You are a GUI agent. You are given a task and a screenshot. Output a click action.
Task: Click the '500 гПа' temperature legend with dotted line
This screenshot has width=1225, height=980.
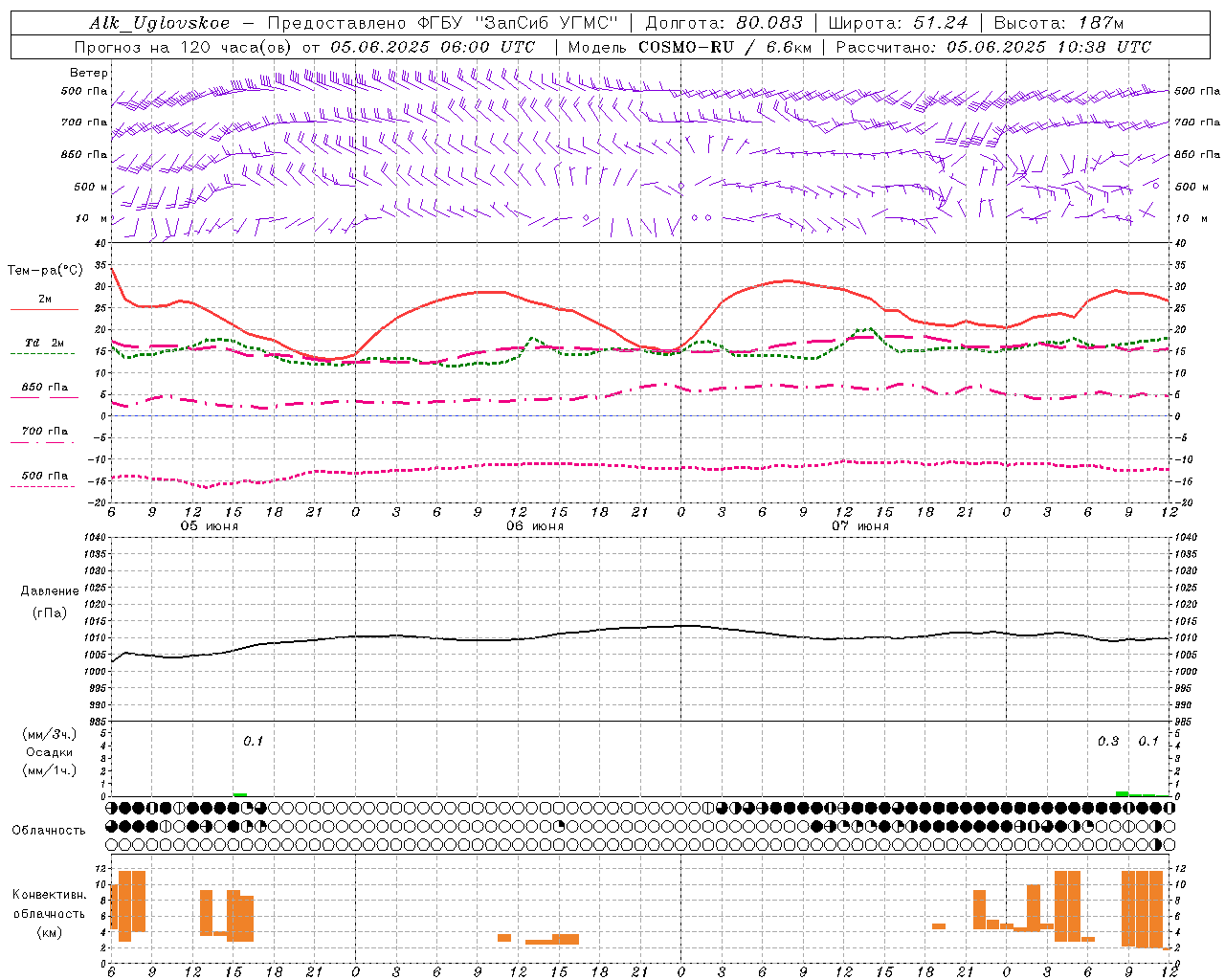coord(45,476)
